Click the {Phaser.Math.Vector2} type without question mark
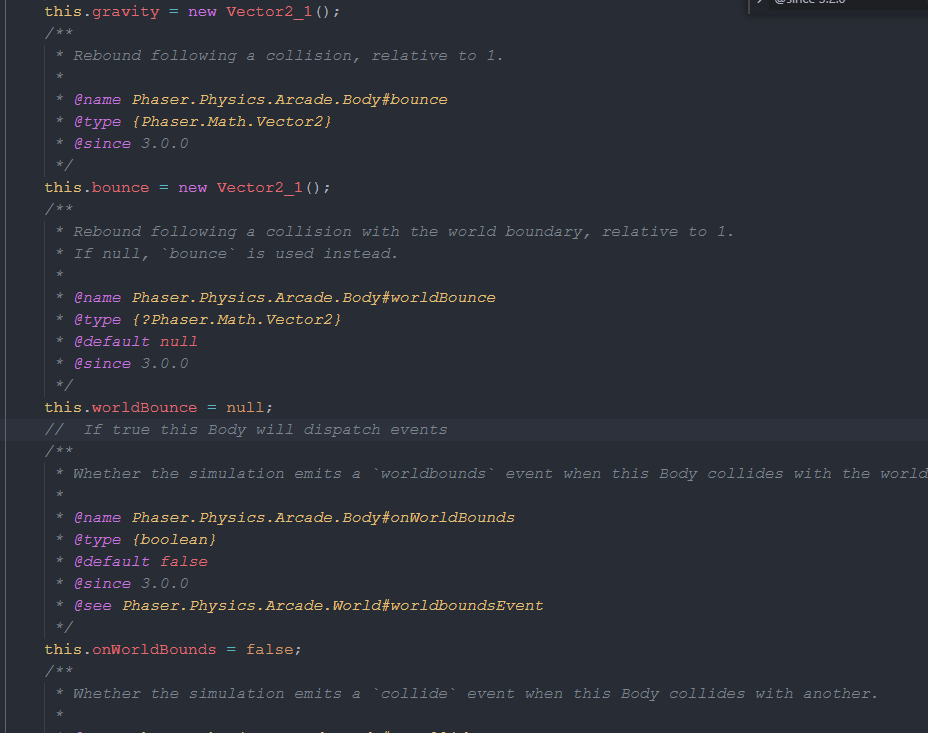 tap(231, 121)
